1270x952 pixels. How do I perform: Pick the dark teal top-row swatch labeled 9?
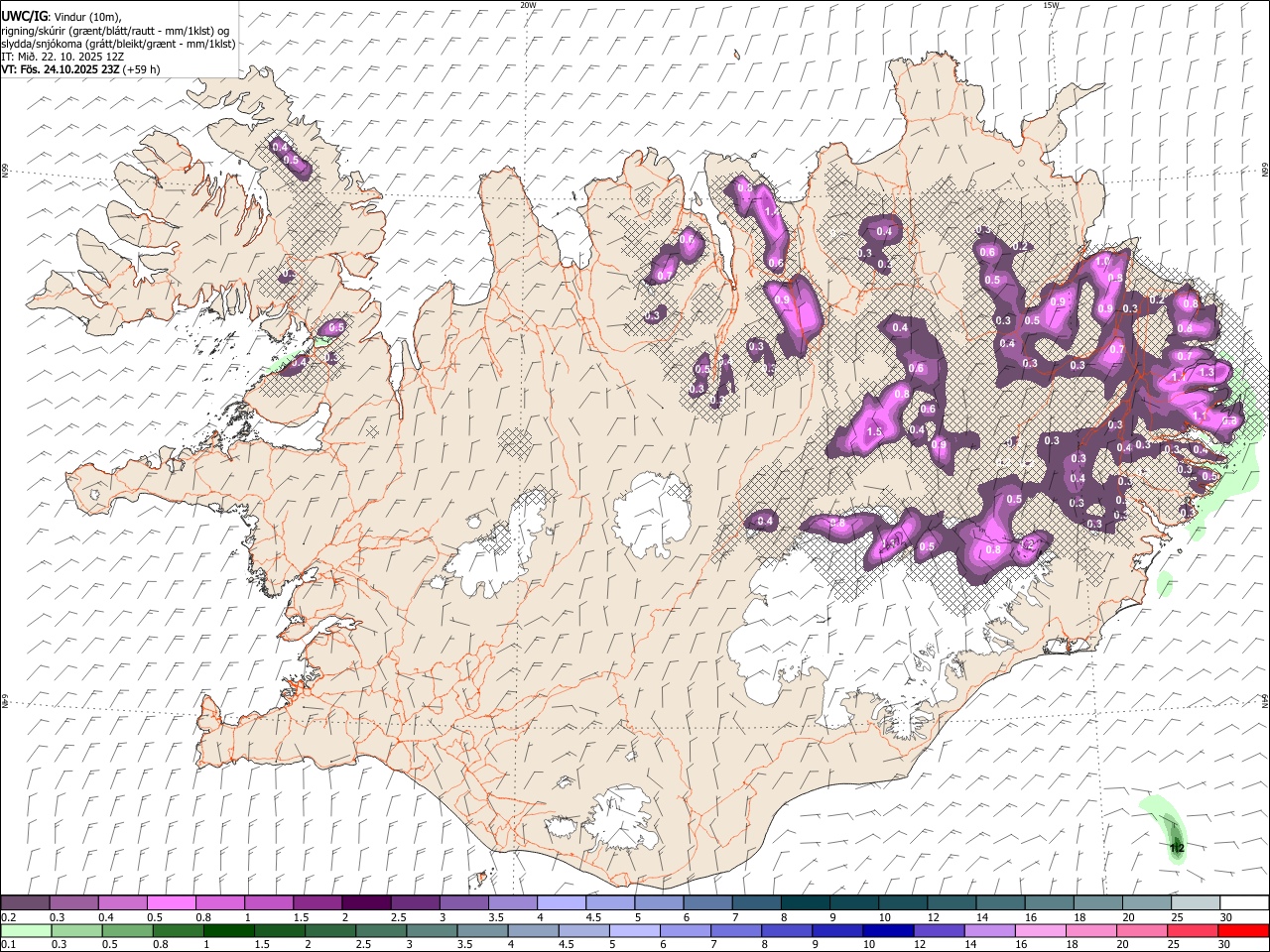tap(854, 902)
